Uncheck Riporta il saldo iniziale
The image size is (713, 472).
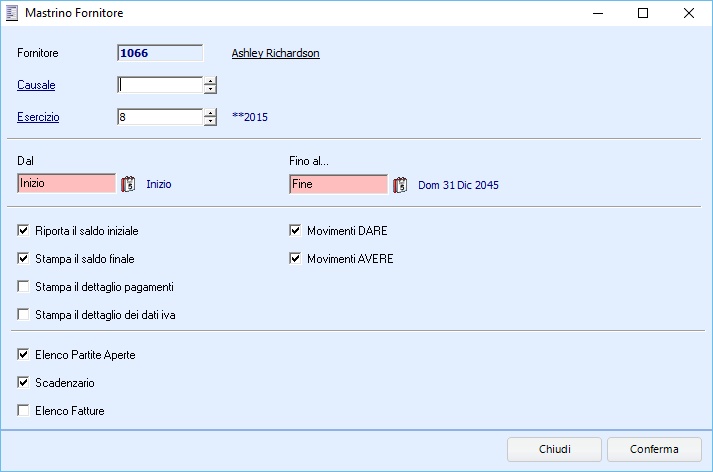pyautogui.click(x=23, y=231)
